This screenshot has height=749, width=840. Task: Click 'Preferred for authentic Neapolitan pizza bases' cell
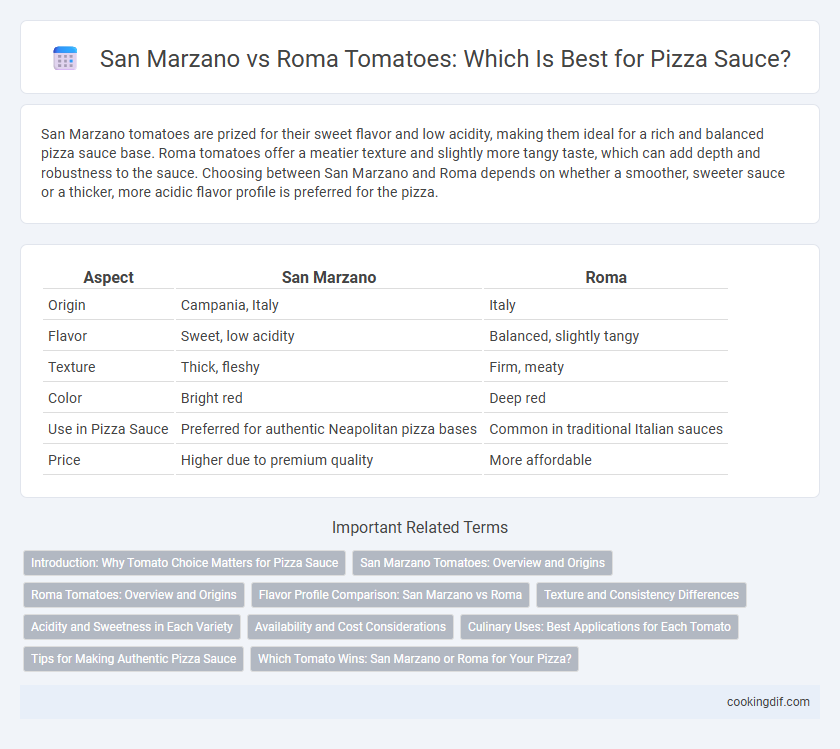point(329,429)
